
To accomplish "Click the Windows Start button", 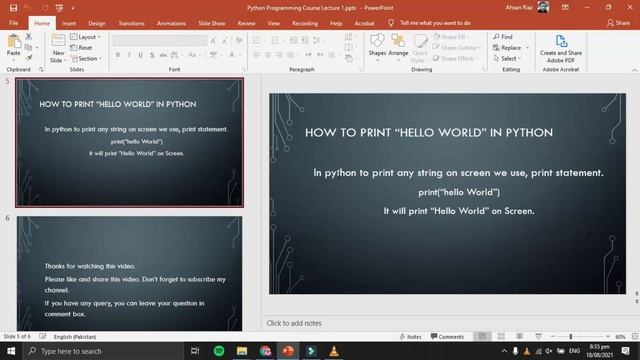I will tap(11, 351).
